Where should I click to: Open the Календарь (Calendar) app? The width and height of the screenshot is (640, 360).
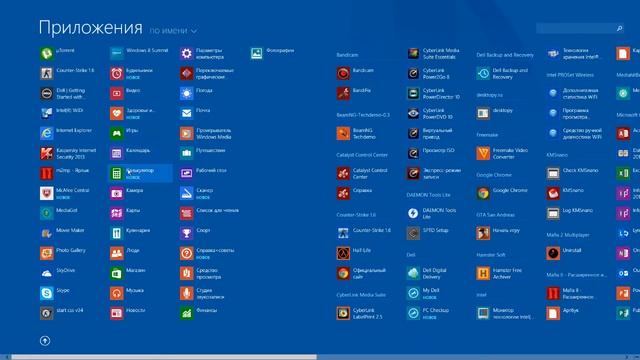pyautogui.click(x=130, y=153)
